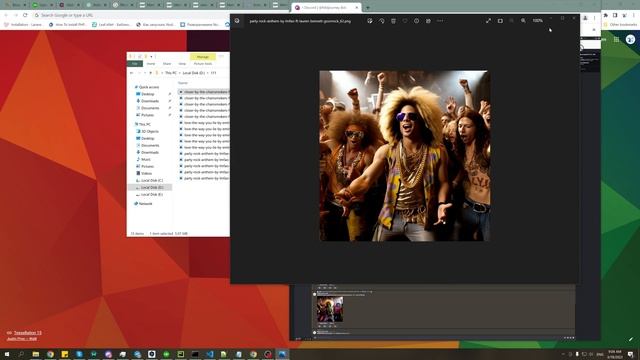Click the back arrow in File Explorer
This screenshot has height=360, width=640.
tap(131, 73)
